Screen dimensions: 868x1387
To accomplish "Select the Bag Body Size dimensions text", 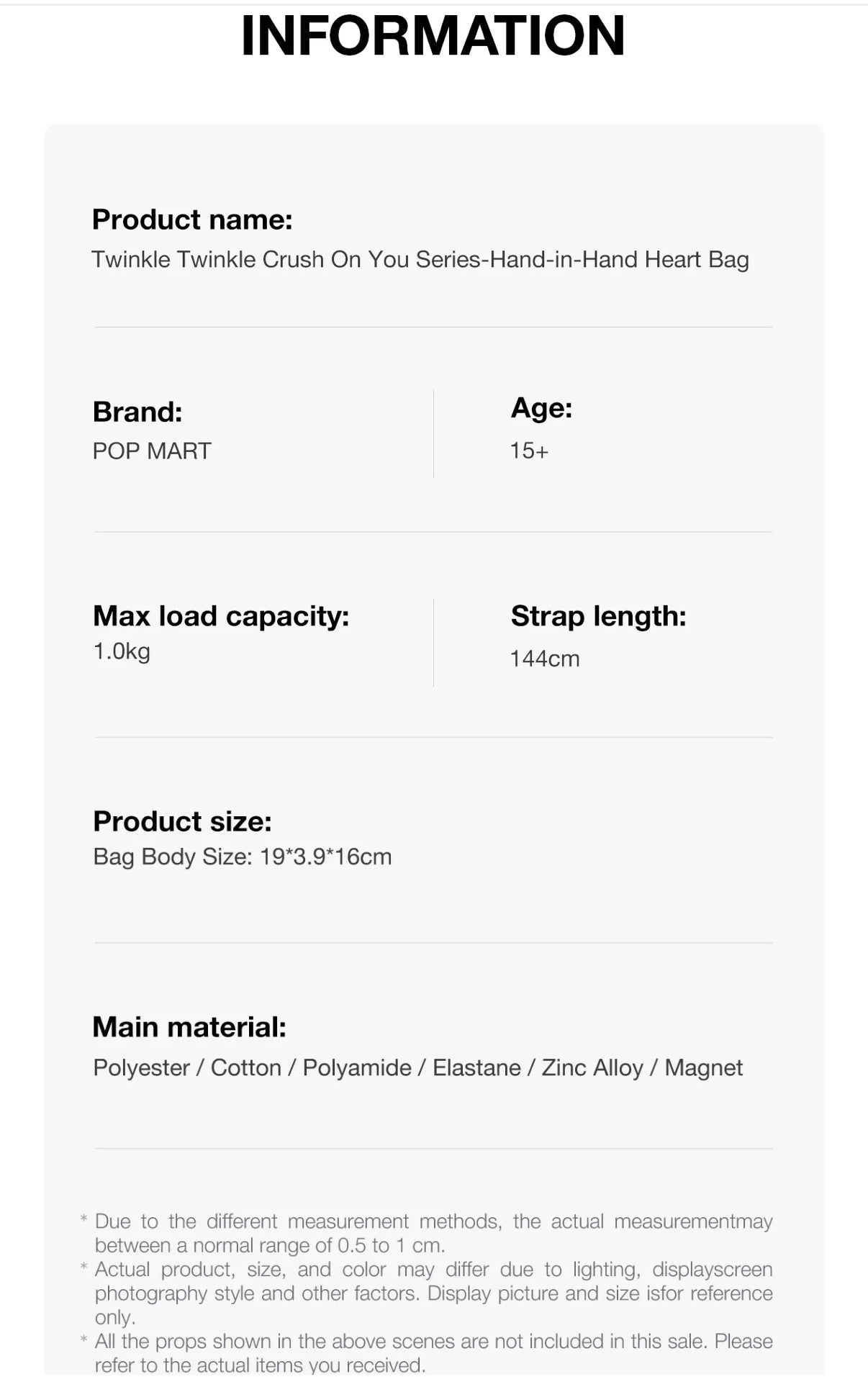I will (243, 857).
